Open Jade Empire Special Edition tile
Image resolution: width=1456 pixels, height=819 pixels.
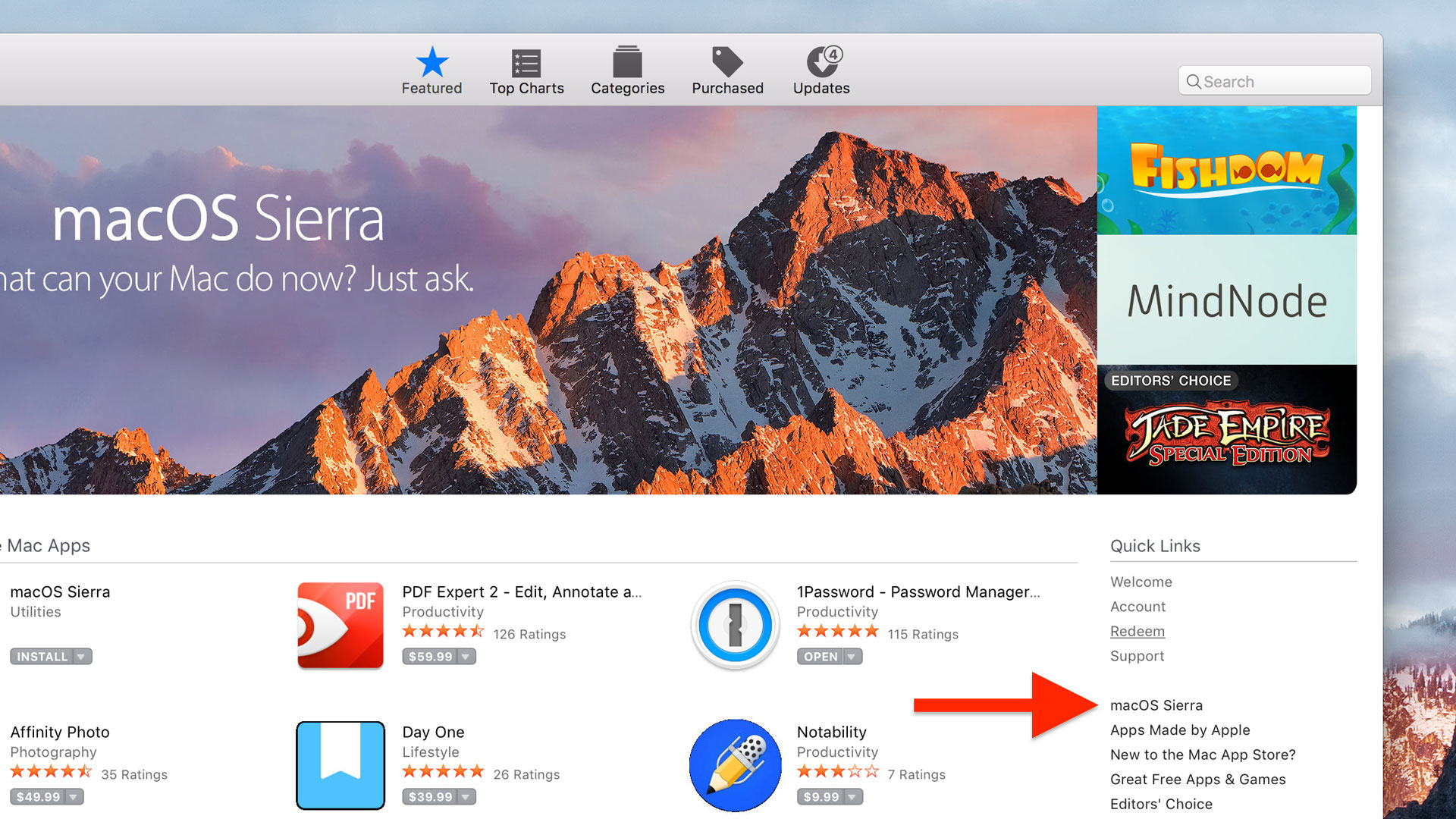(x=1226, y=430)
